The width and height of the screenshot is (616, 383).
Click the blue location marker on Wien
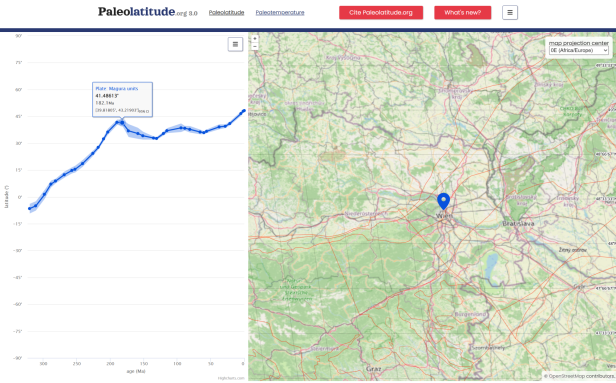(444, 201)
